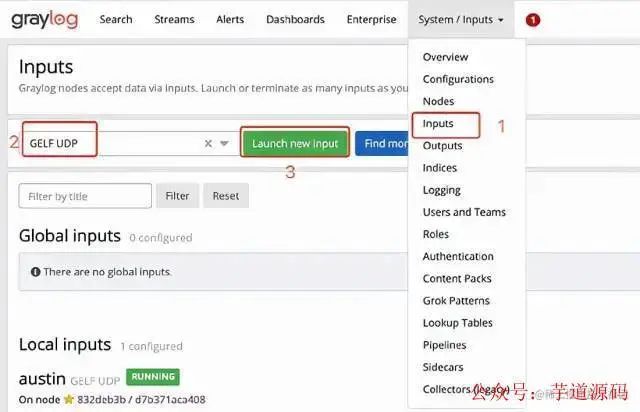Select Overview from the System menu

point(445,57)
